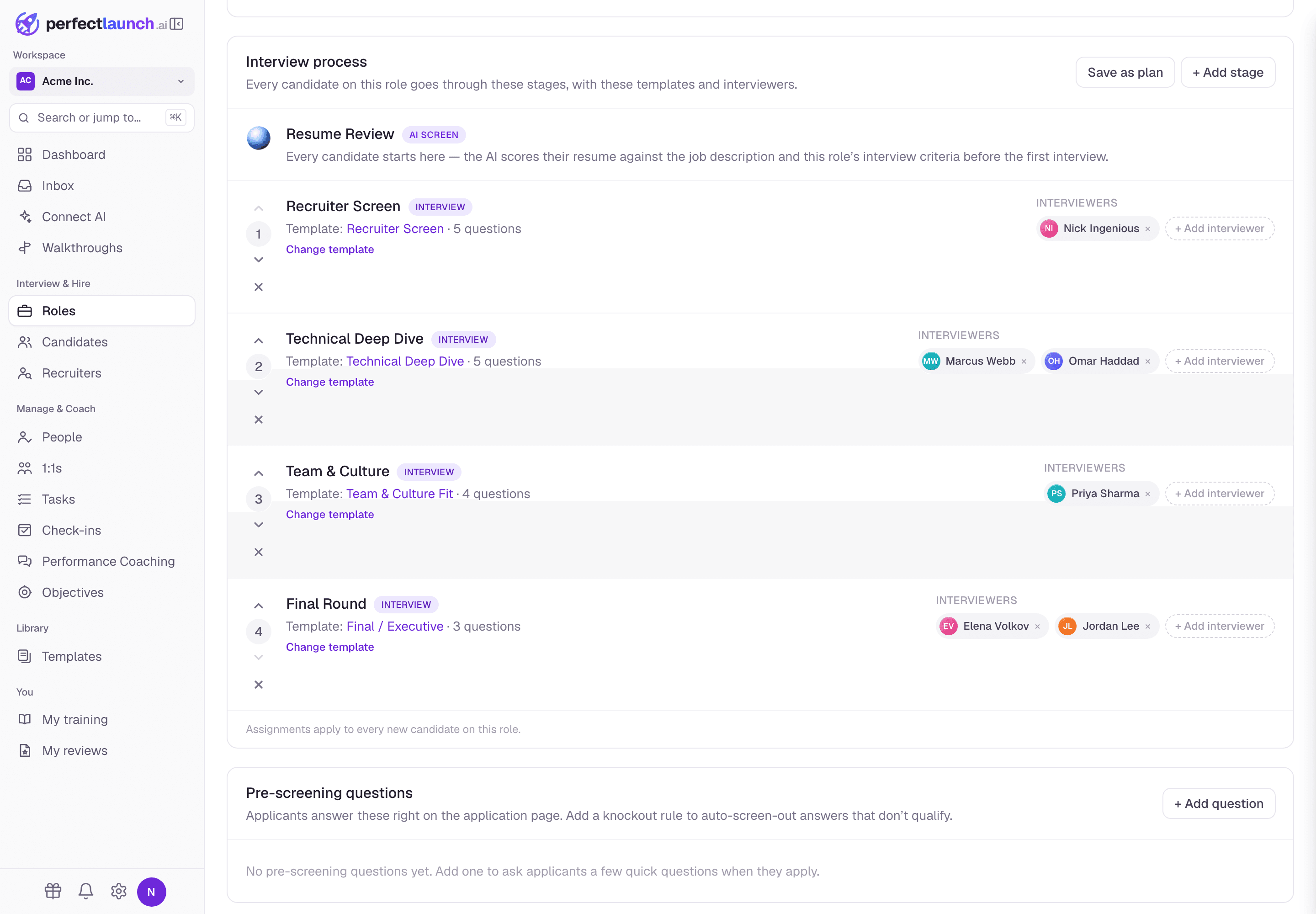This screenshot has height=914, width=1316.
Task: Click Save as plan button
Action: click(1125, 72)
